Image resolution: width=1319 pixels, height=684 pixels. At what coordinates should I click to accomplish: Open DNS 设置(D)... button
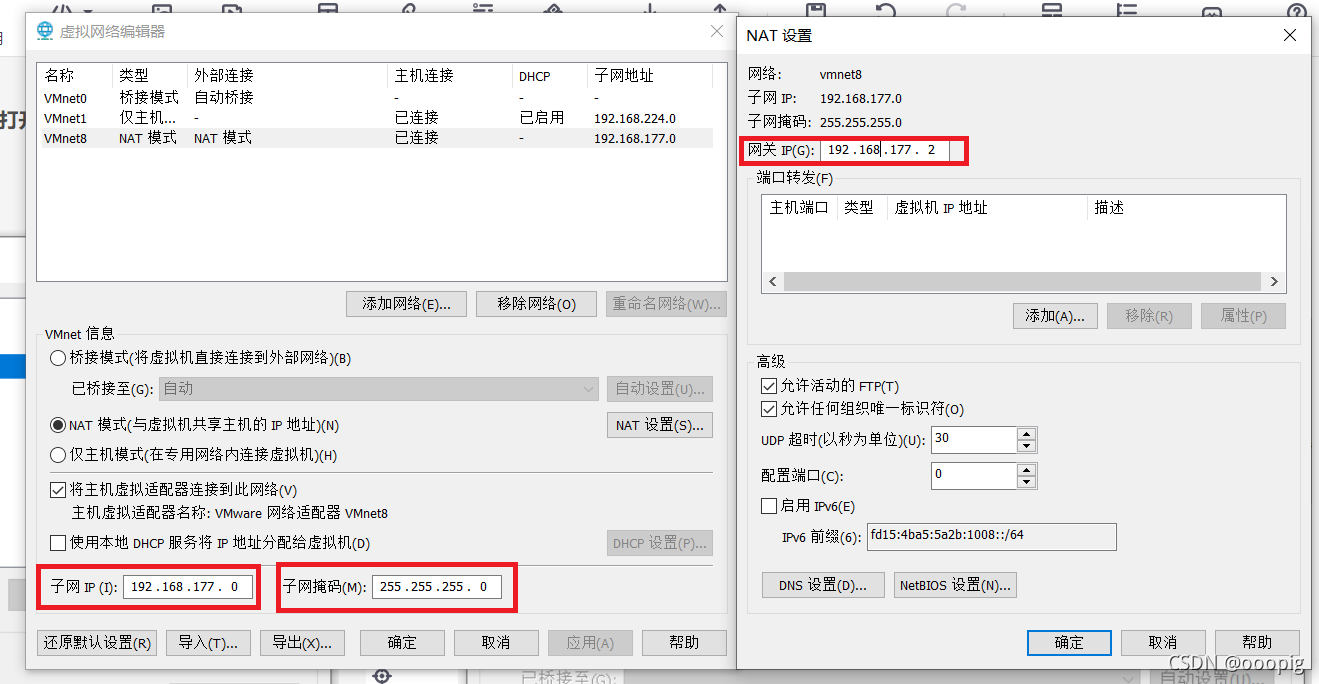823,585
